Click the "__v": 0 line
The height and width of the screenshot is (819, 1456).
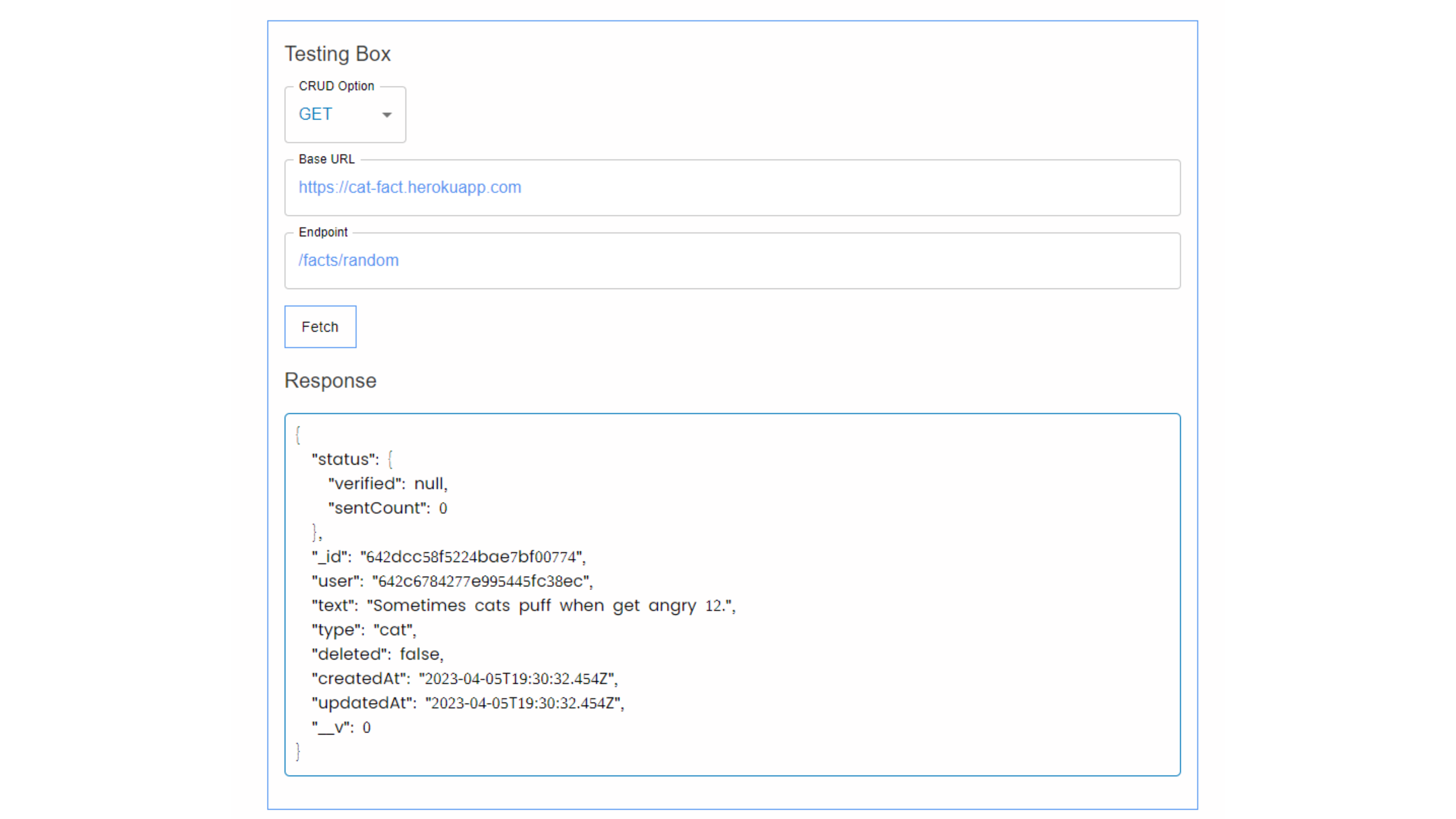(341, 728)
